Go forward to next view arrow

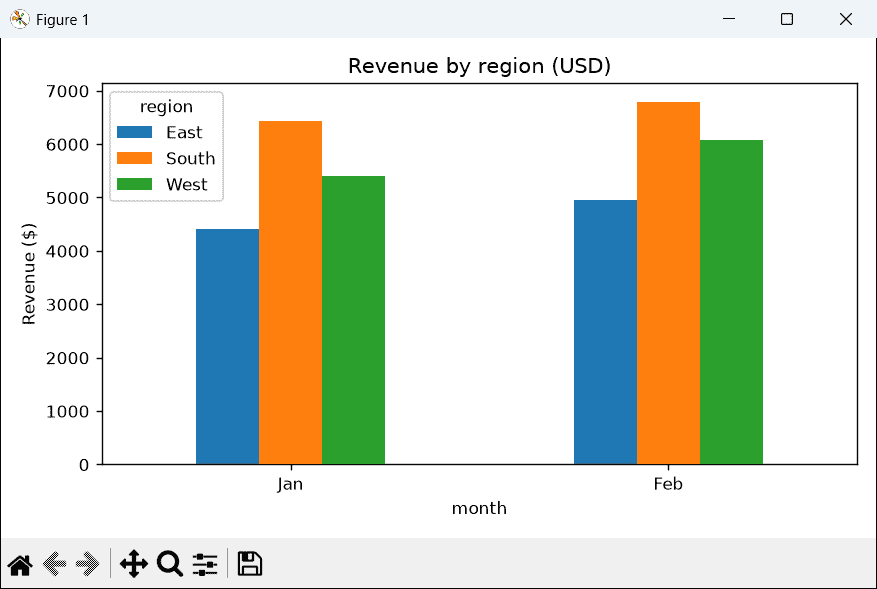(88, 564)
